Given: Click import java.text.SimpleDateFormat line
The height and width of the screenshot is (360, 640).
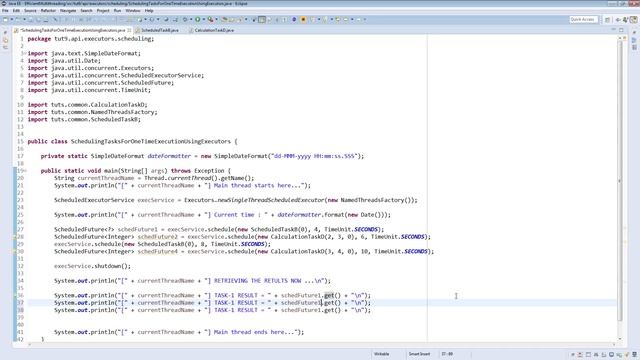Looking at the screenshot, I should tap(84, 53).
